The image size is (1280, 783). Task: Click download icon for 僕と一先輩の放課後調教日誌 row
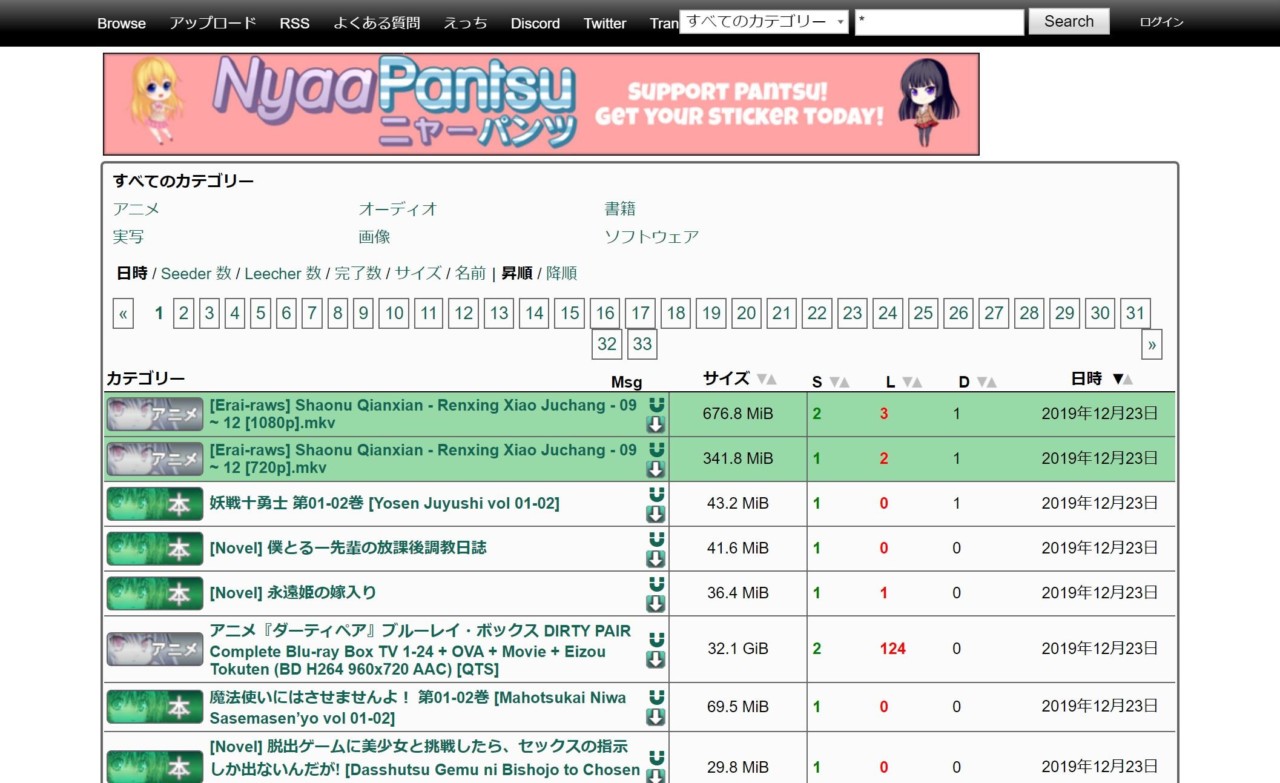tap(656, 559)
